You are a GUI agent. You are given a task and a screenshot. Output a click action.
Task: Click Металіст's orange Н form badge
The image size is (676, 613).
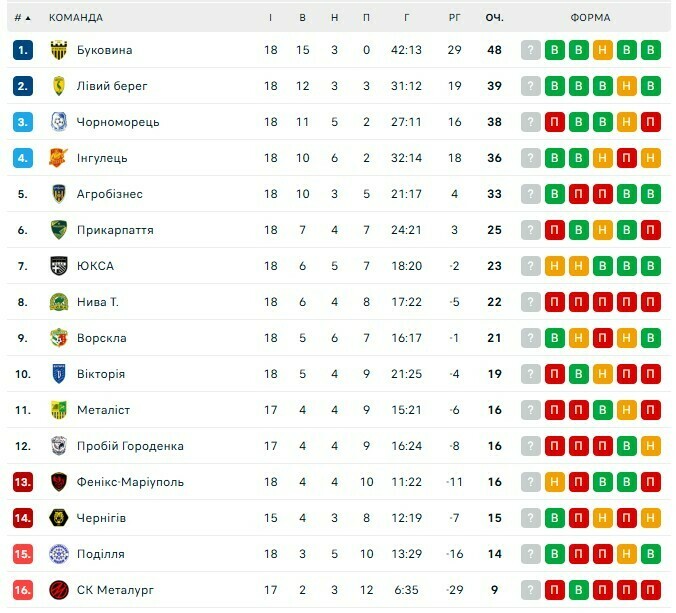(627, 410)
